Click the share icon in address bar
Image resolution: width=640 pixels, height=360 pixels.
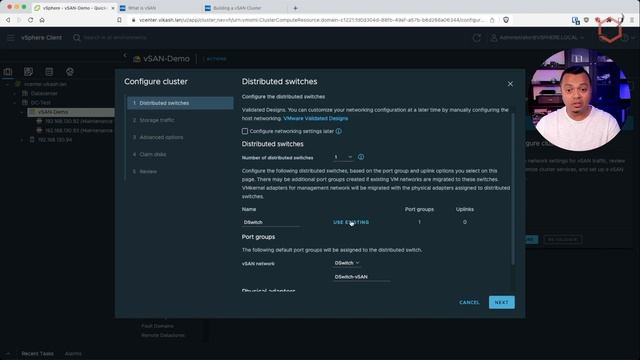click(492, 20)
